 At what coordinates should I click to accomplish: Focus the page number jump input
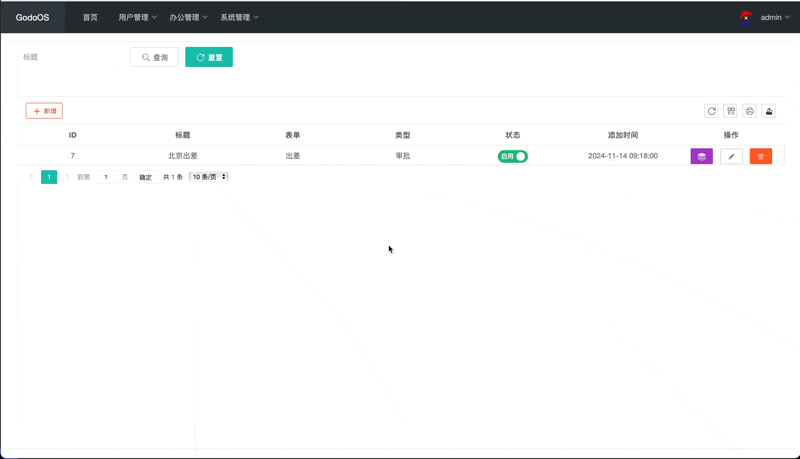click(106, 177)
